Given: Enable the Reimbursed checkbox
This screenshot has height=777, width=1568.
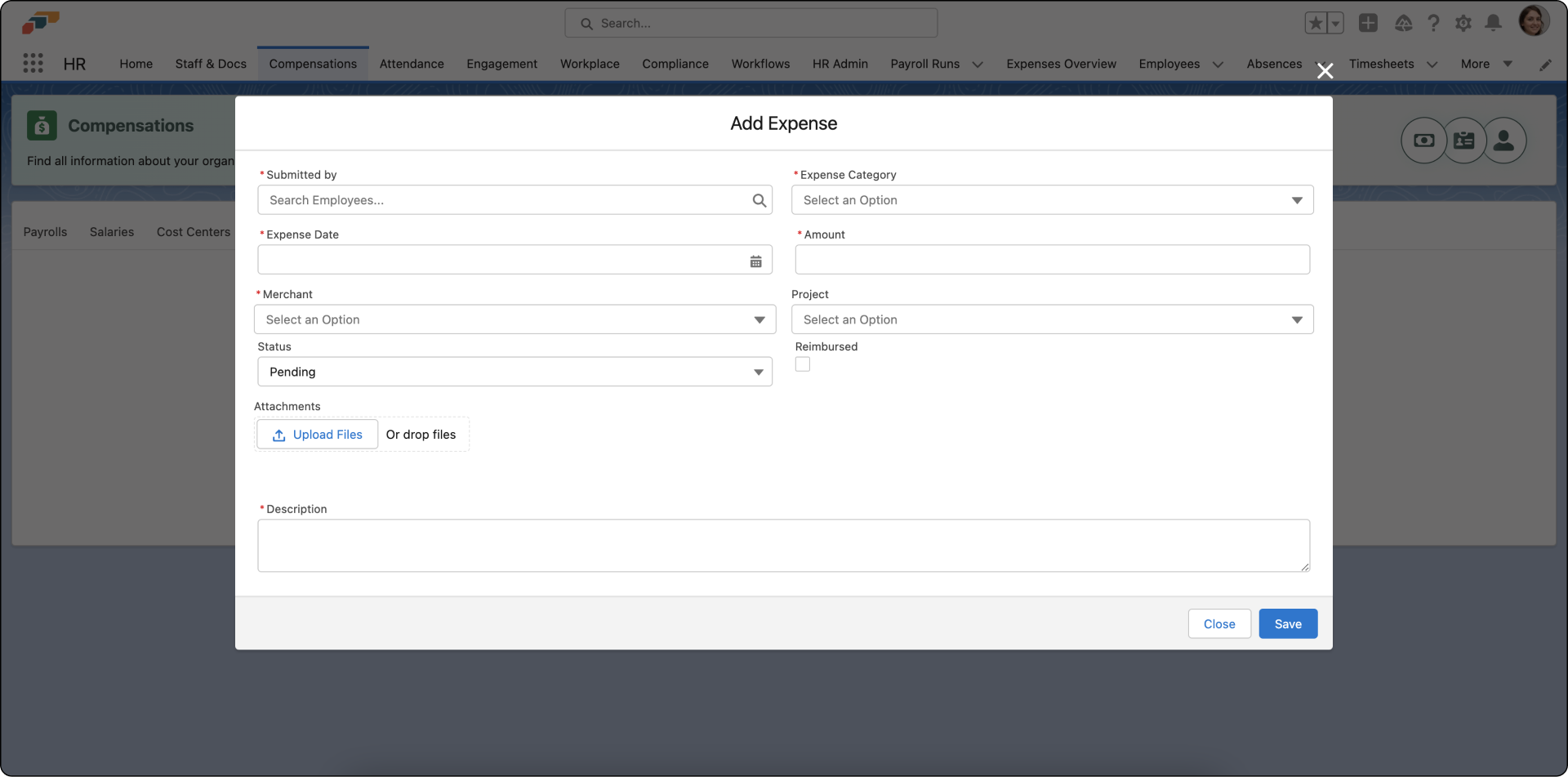Looking at the screenshot, I should pos(802,364).
